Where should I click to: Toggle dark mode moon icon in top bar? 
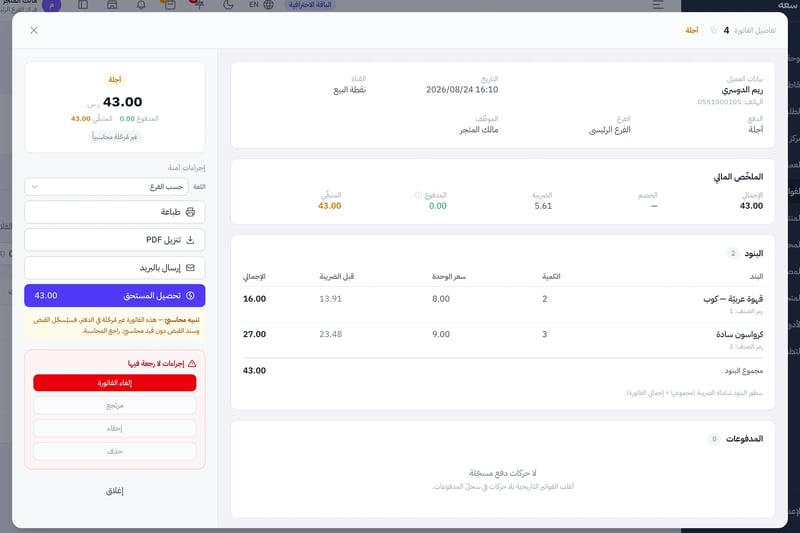tap(228, 5)
